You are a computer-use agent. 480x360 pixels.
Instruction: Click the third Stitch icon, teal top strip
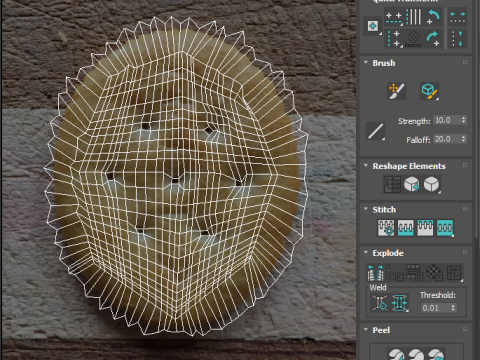pyautogui.click(x=425, y=228)
